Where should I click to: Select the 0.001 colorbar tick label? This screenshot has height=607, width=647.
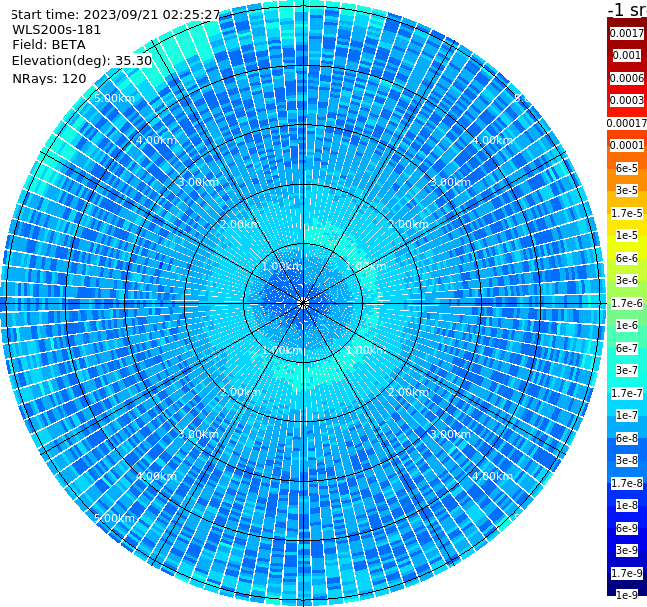tap(627, 55)
